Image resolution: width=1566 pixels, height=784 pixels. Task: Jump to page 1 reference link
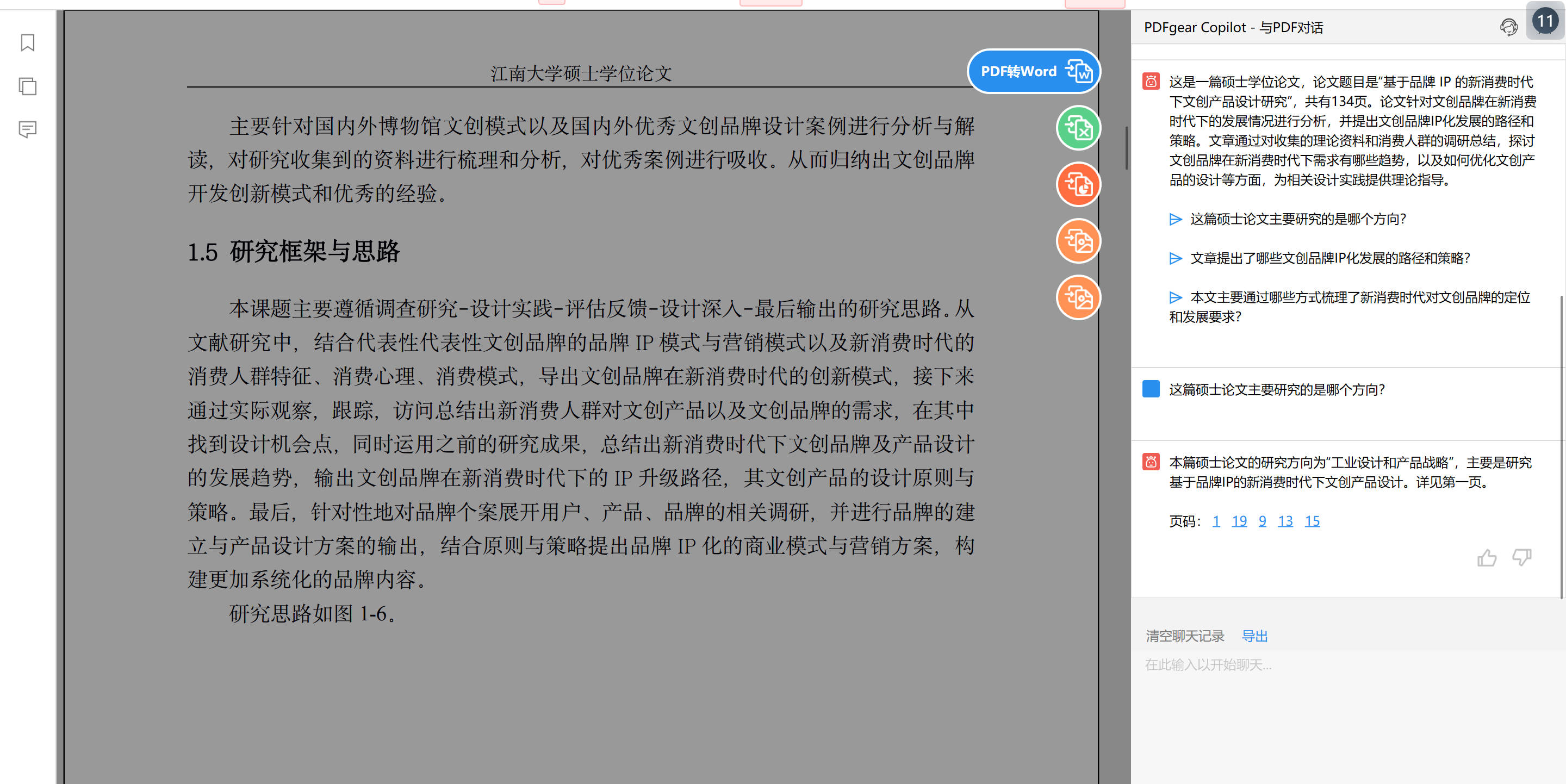(x=1216, y=521)
